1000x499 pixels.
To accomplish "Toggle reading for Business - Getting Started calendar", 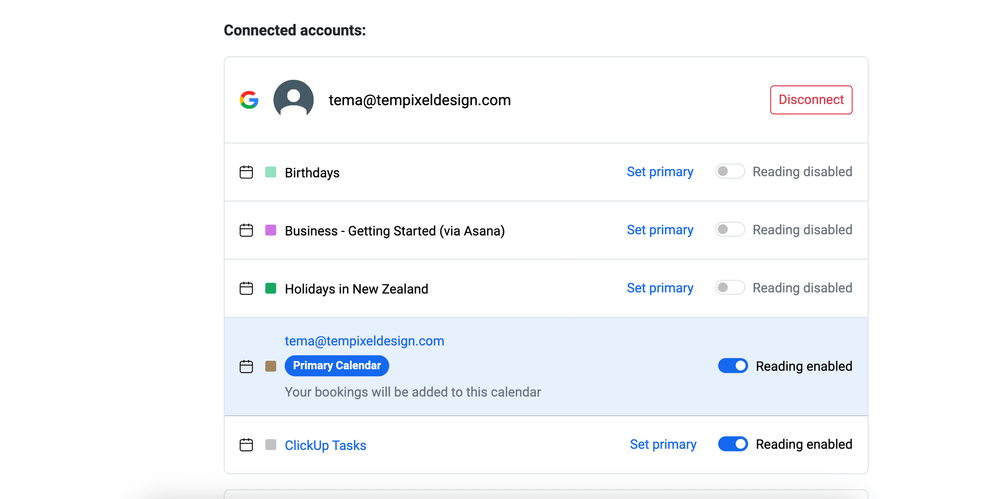I will 730,230.
